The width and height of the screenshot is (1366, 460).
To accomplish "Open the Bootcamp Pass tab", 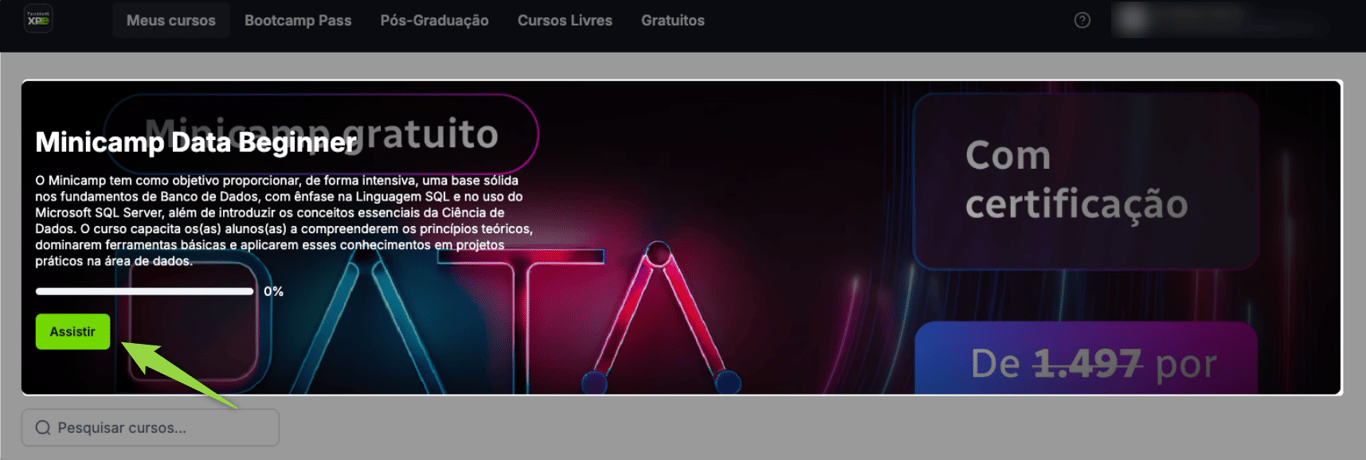I will pos(298,20).
